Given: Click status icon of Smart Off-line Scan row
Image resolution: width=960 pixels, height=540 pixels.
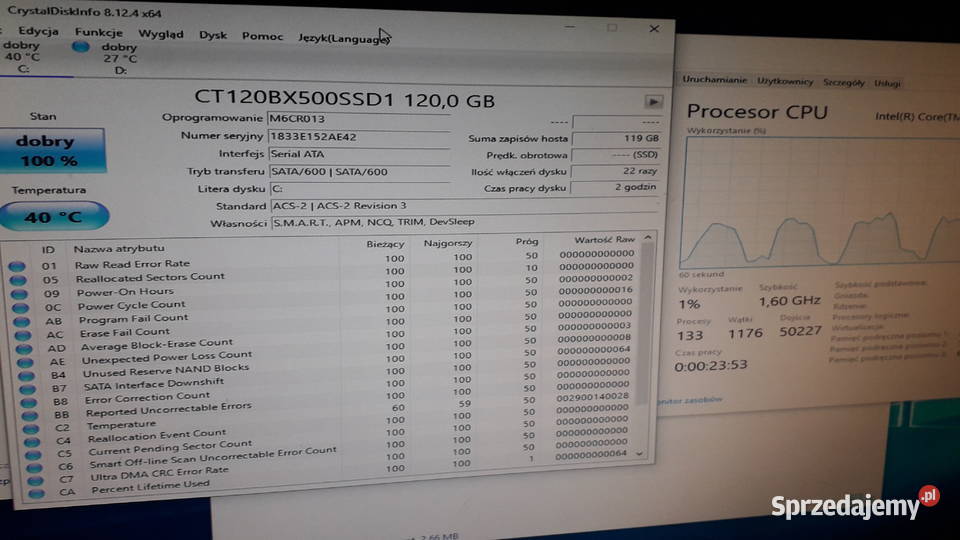Looking at the screenshot, I should (x=35, y=467).
